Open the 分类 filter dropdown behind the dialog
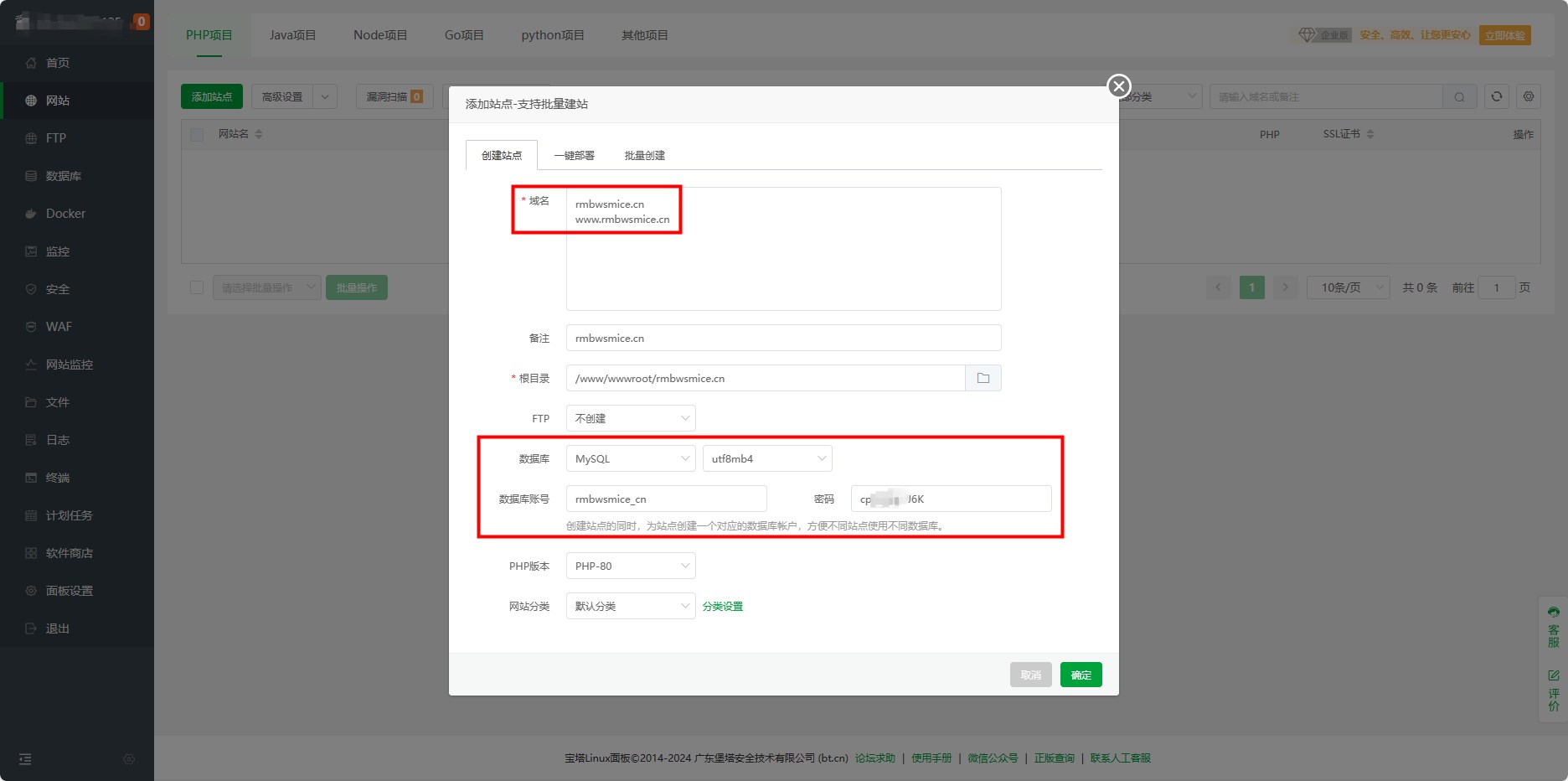This screenshot has width=1568, height=781. [1161, 96]
